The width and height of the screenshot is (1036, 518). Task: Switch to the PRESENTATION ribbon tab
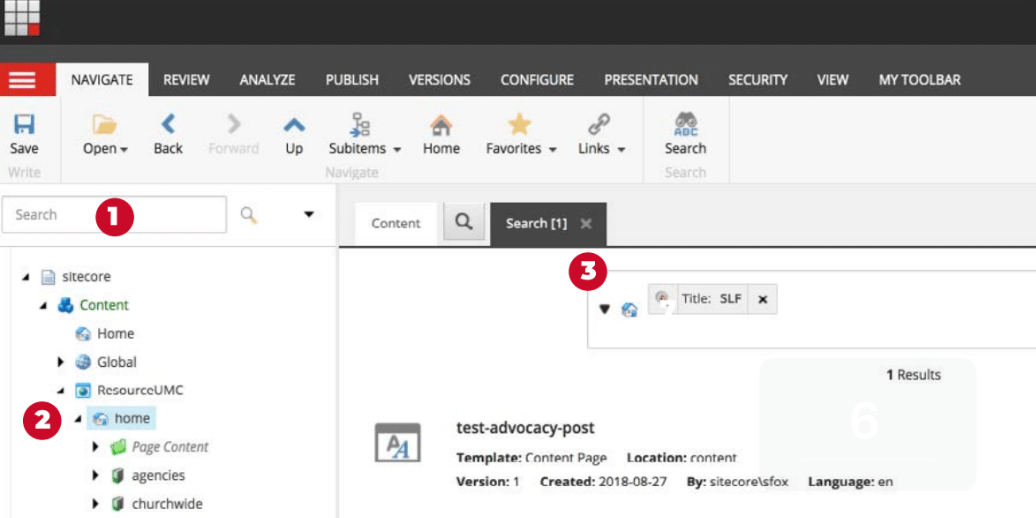click(651, 80)
